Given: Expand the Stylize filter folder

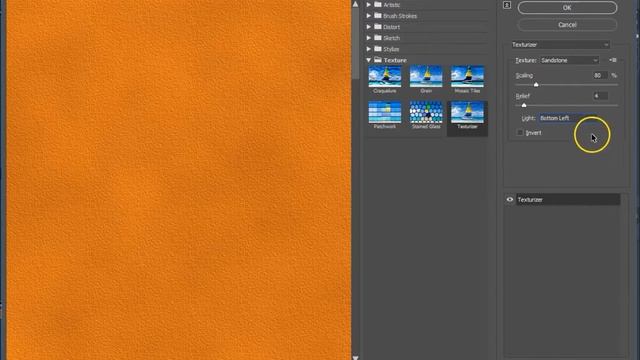Looking at the screenshot, I should click(369, 49).
